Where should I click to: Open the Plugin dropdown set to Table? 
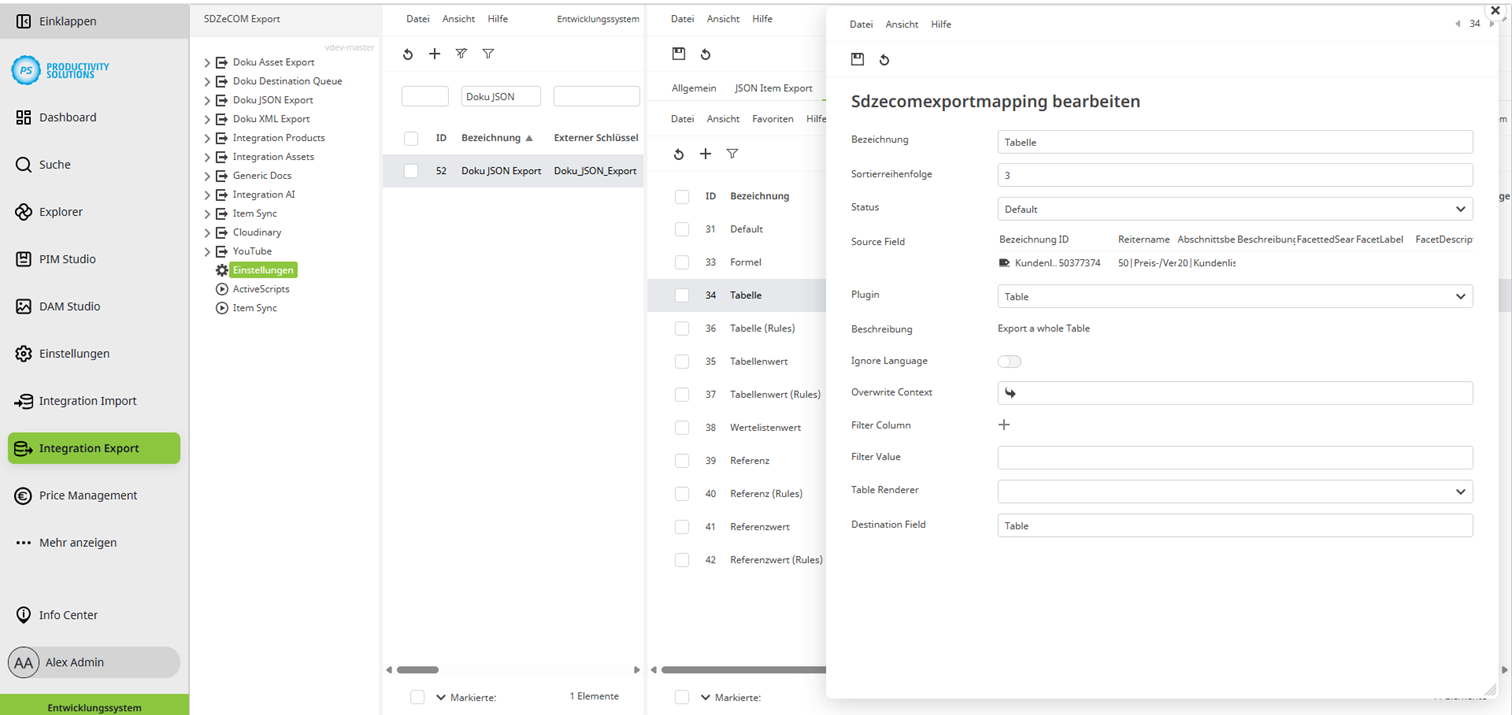[1234, 296]
